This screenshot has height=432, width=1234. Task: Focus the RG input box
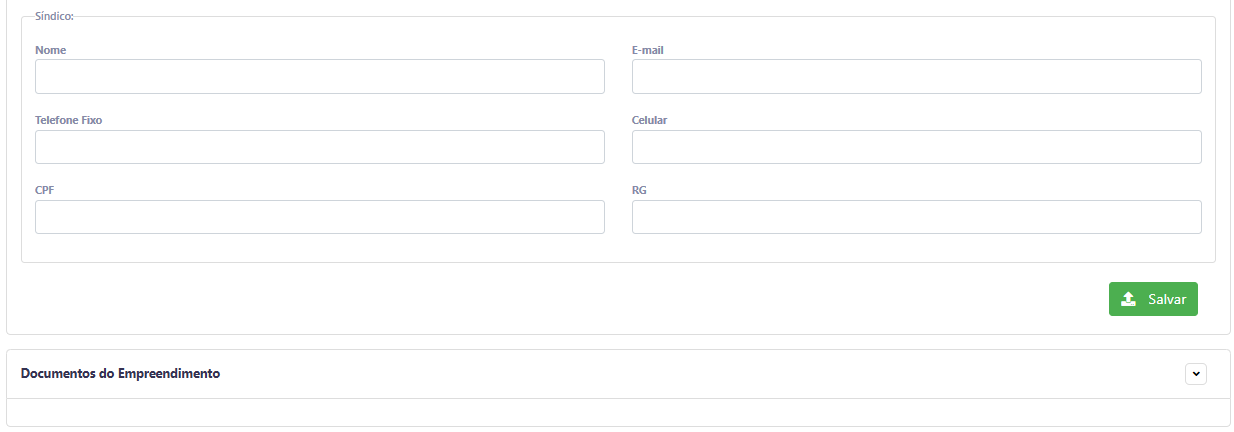(916, 217)
